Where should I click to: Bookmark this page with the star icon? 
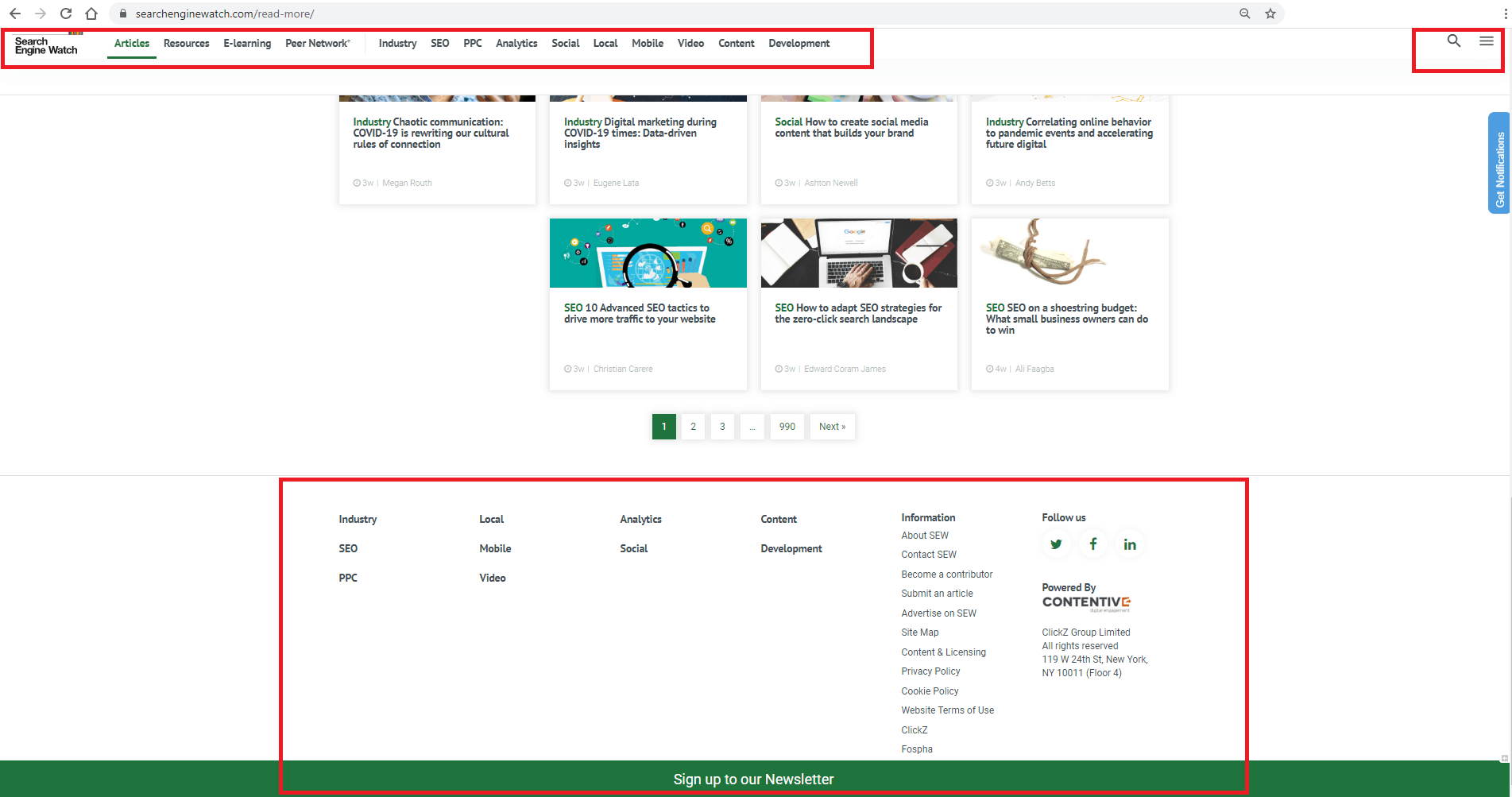pyautogui.click(x=1269, y=14)
